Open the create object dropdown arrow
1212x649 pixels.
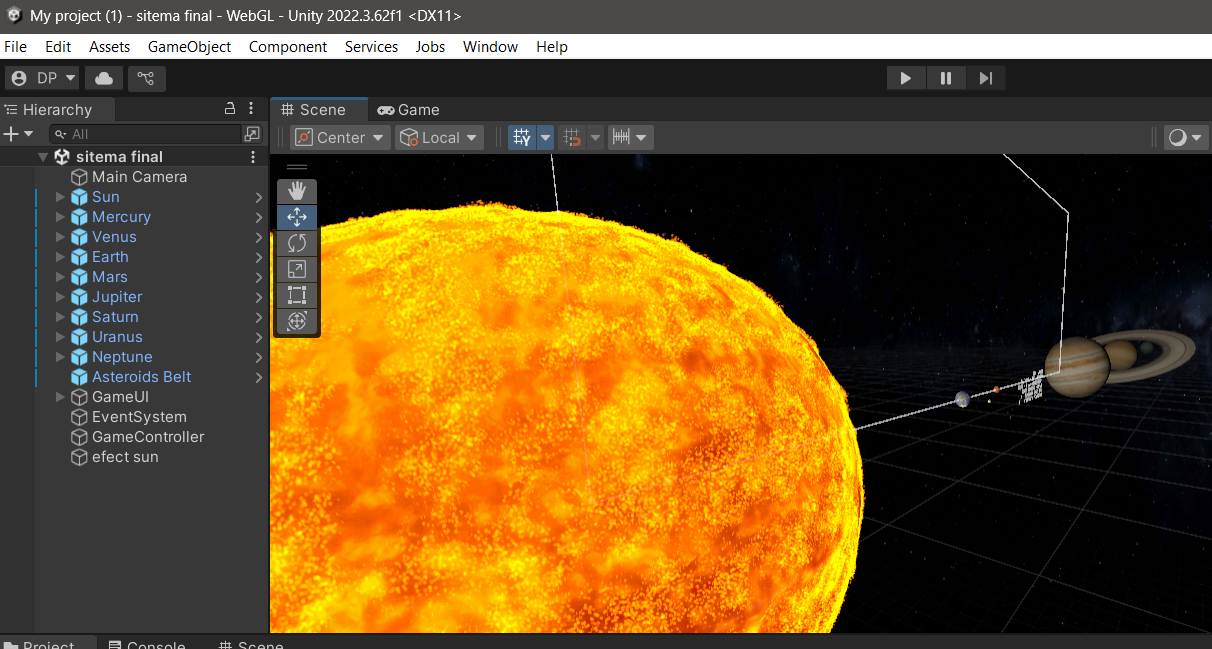tap(29, 134)
